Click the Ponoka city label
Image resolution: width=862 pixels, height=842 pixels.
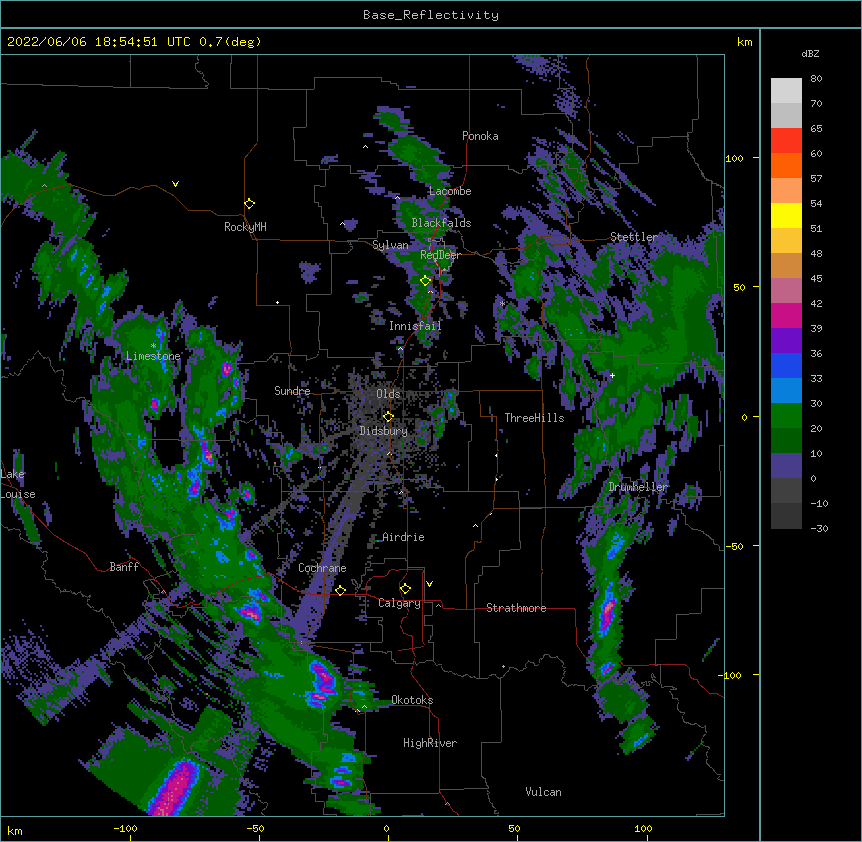click(x=480, y=136)
